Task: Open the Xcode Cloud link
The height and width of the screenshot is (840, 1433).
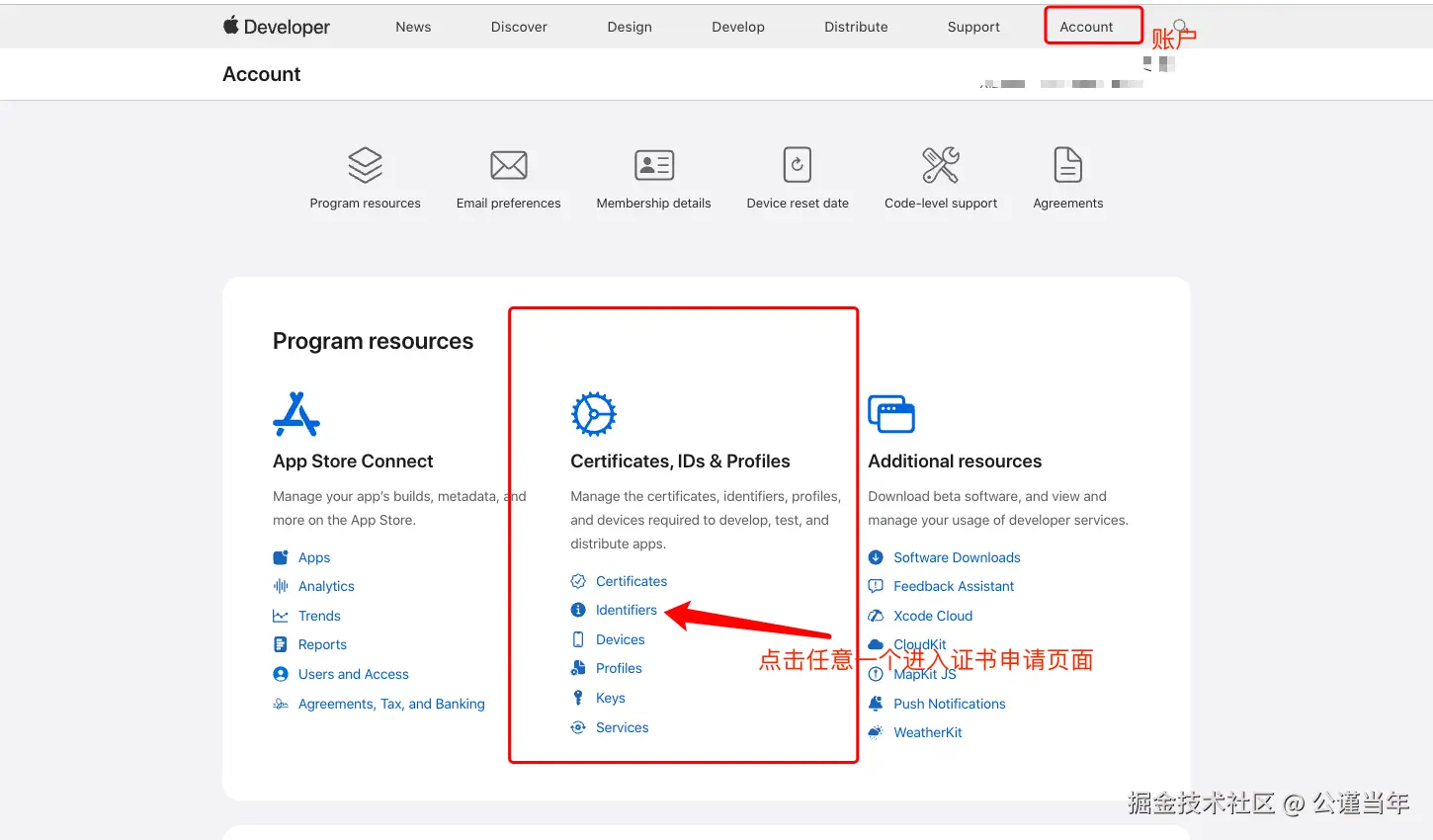Action: (x=933, y=616)
